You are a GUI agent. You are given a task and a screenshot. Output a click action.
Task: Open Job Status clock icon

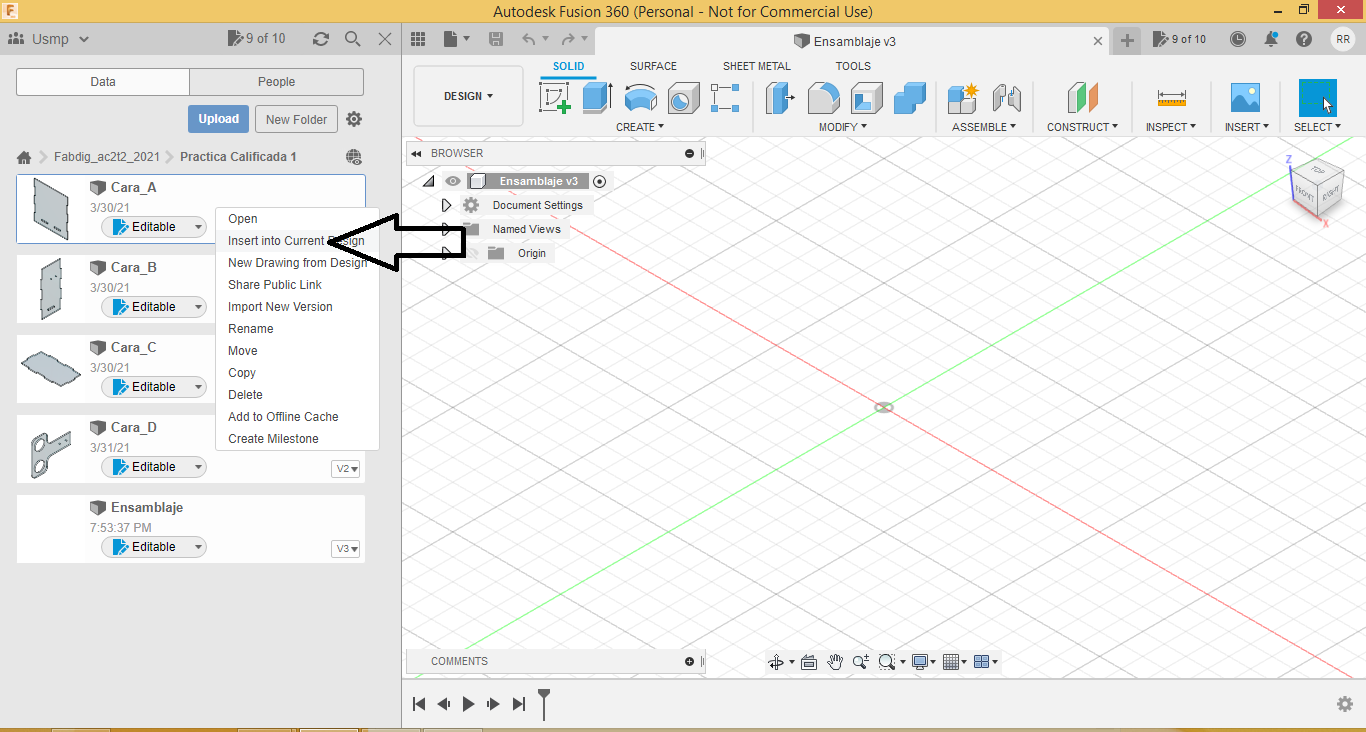pyautogui.click(x=1238, y=39)
